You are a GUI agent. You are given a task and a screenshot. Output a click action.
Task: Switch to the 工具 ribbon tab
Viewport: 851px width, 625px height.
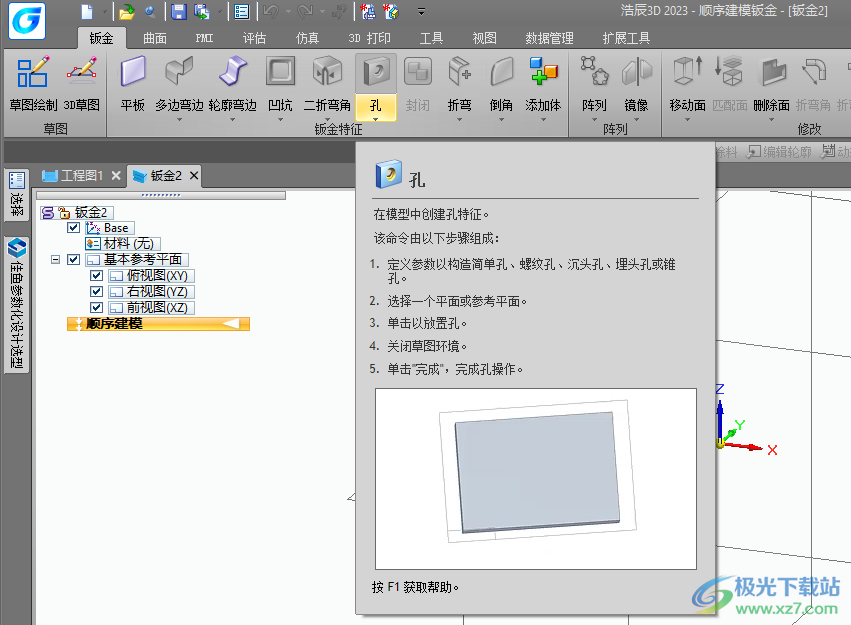431,38
